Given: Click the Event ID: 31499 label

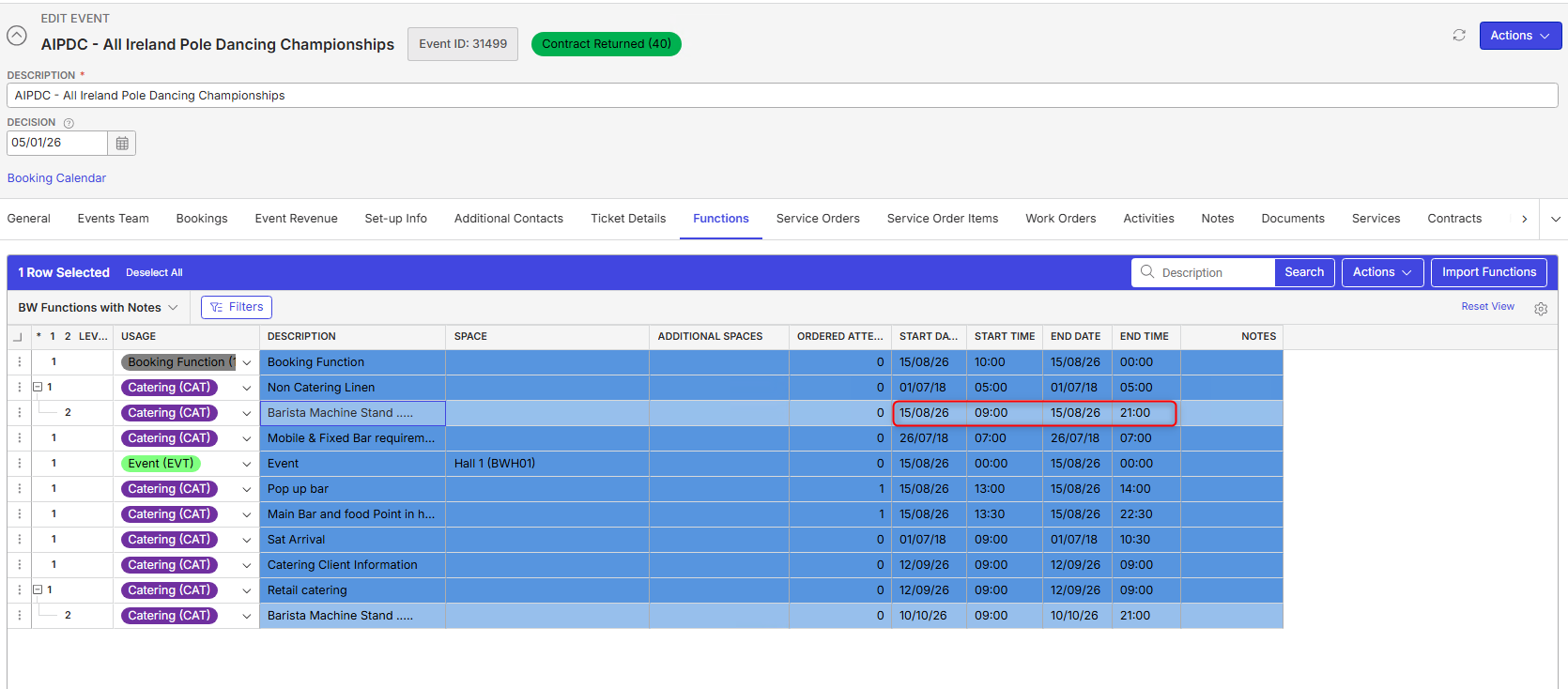Looking at the screenshot, I should (463, 44).
